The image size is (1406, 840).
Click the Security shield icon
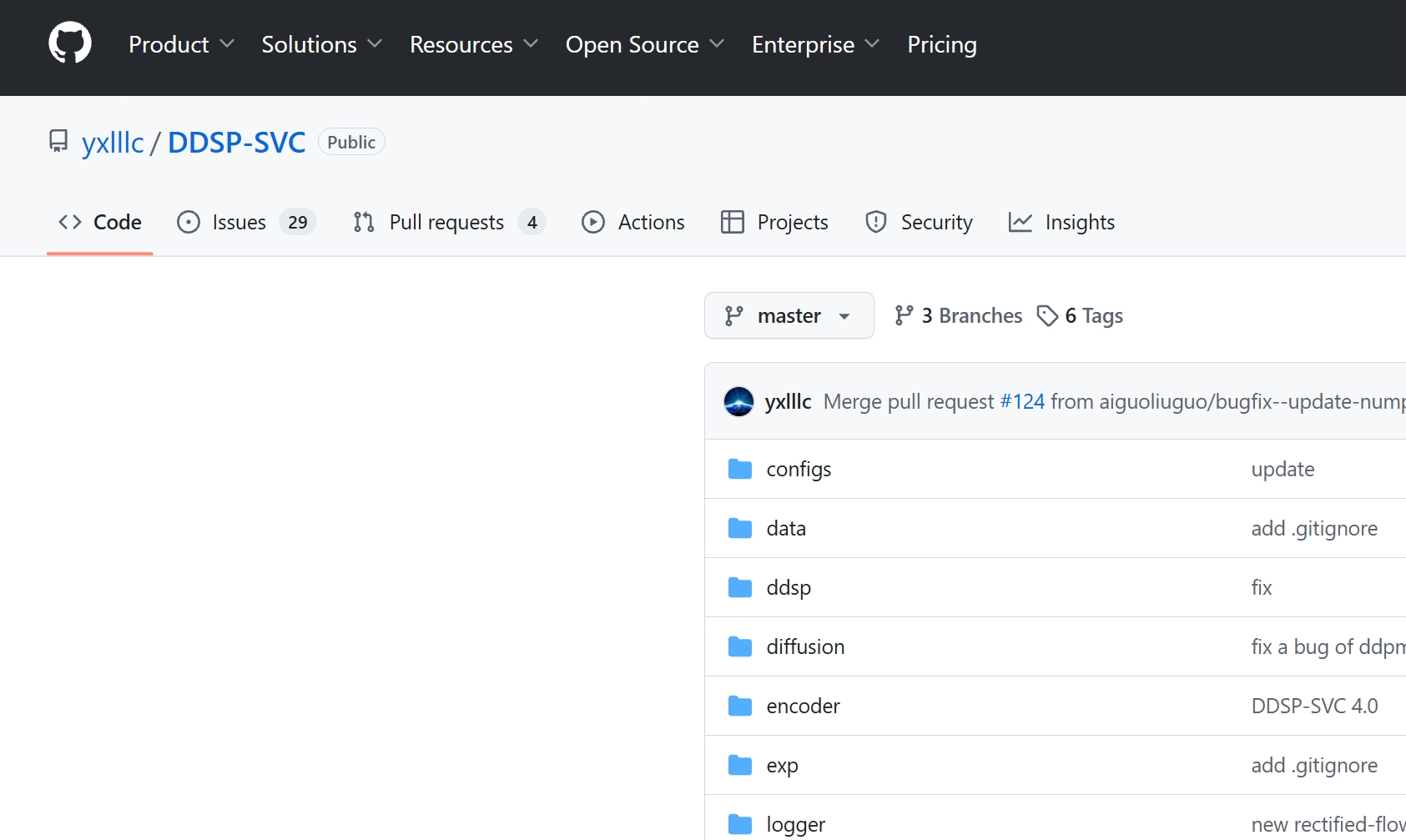coord(875,222)
